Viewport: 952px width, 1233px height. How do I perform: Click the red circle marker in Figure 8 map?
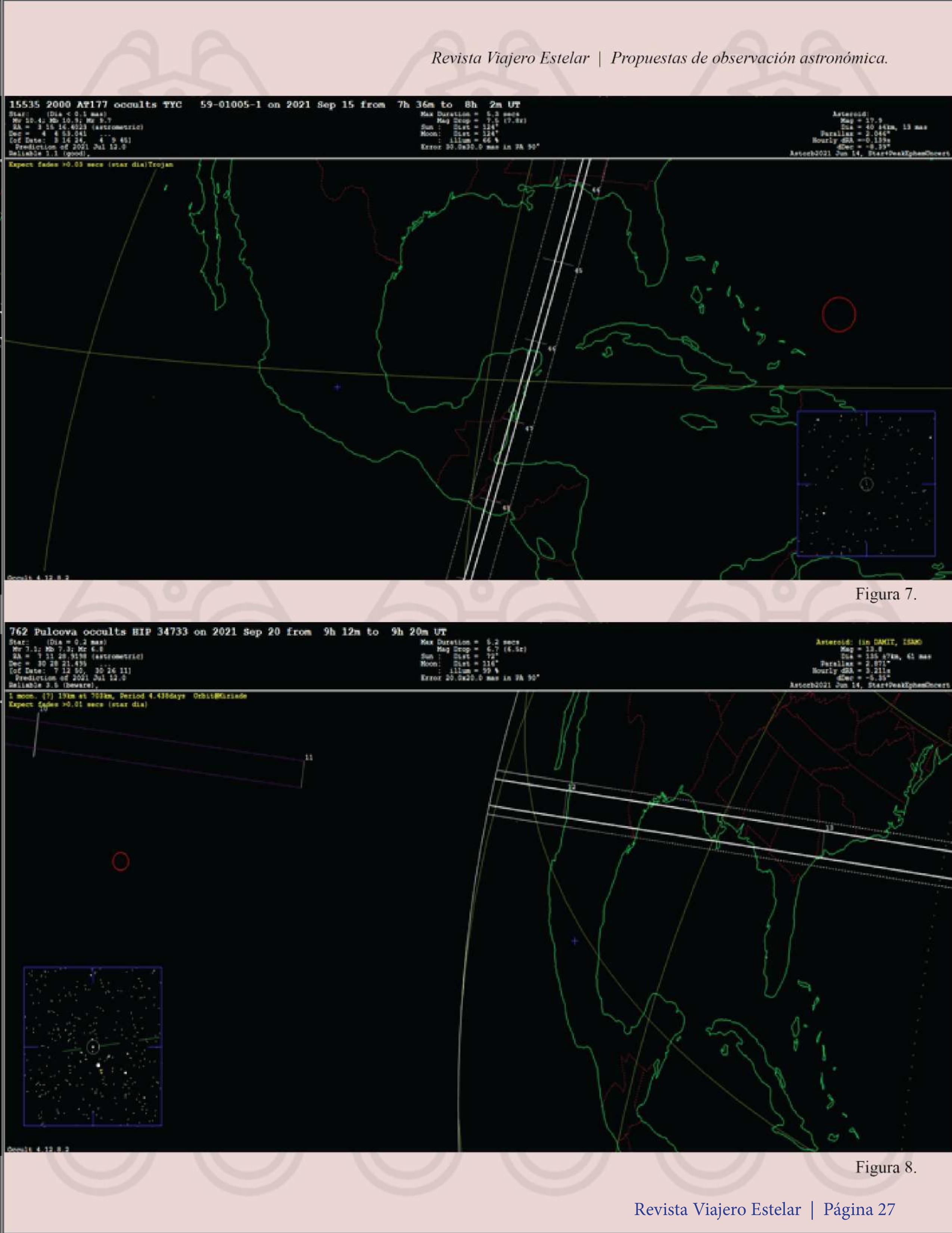click(x=120, y=861)
